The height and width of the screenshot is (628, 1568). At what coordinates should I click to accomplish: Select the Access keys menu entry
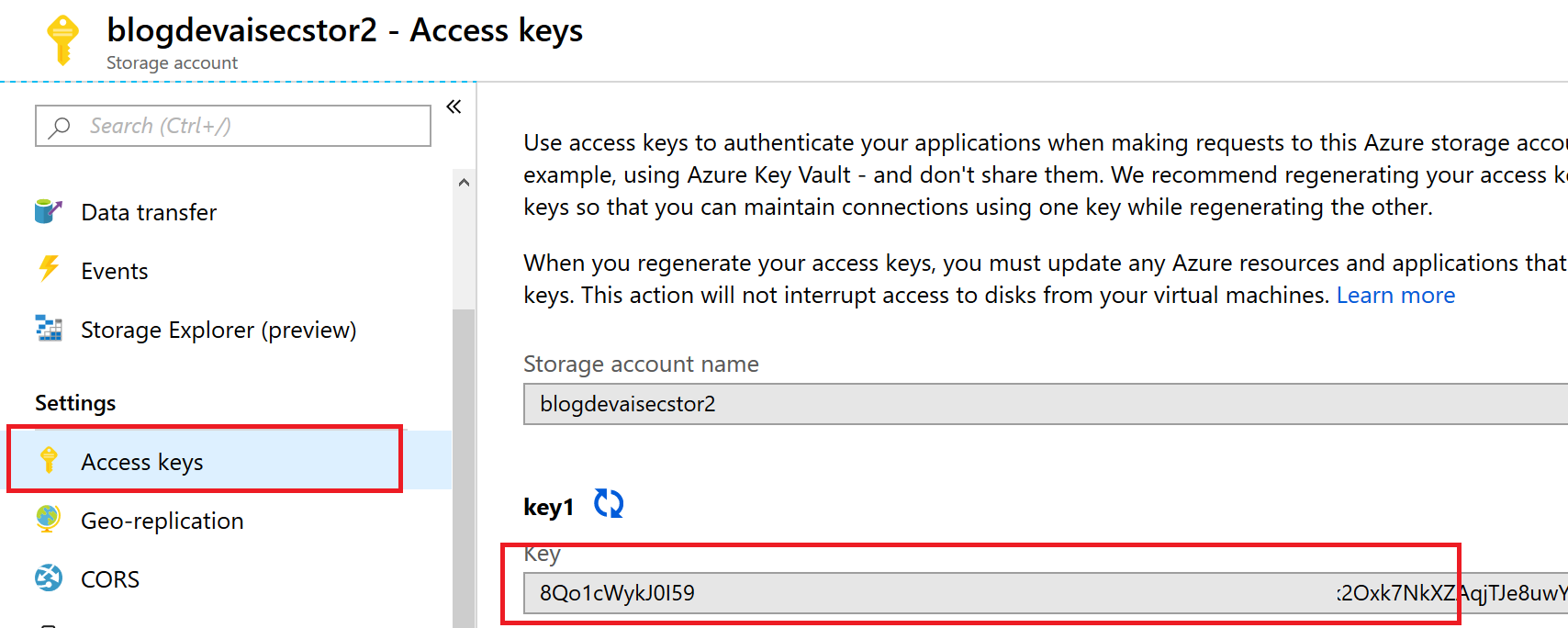[141, 461]
